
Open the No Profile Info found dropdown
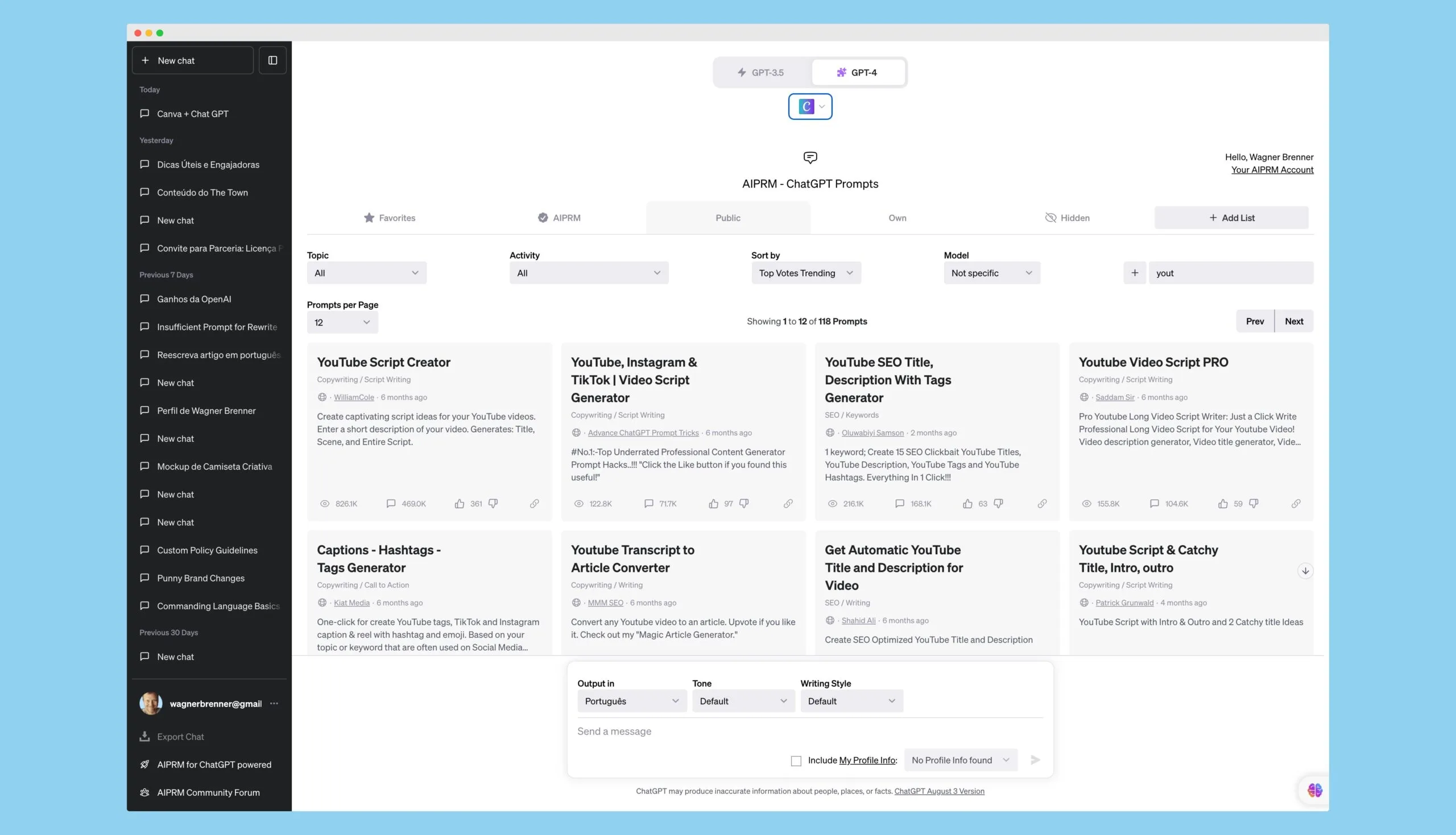(961, 760)
